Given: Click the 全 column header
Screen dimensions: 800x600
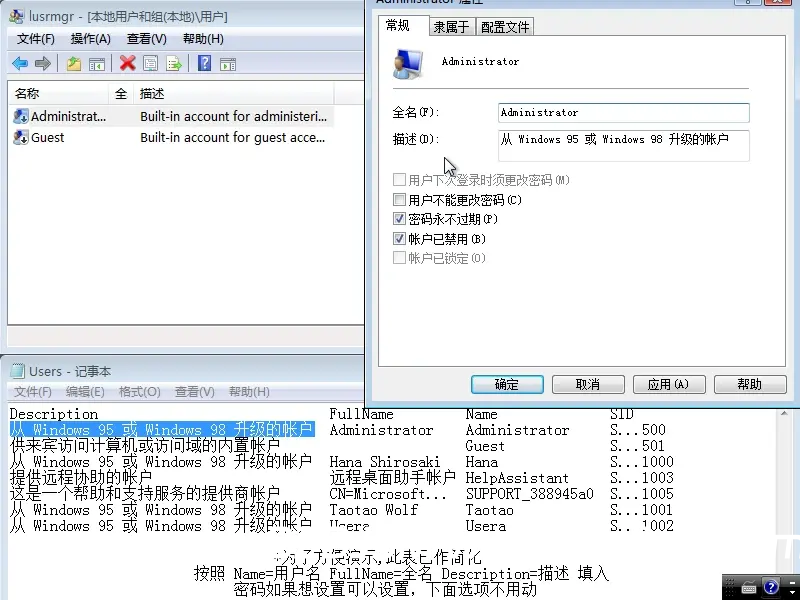Looking at the screenshot, I should [121, 94].
